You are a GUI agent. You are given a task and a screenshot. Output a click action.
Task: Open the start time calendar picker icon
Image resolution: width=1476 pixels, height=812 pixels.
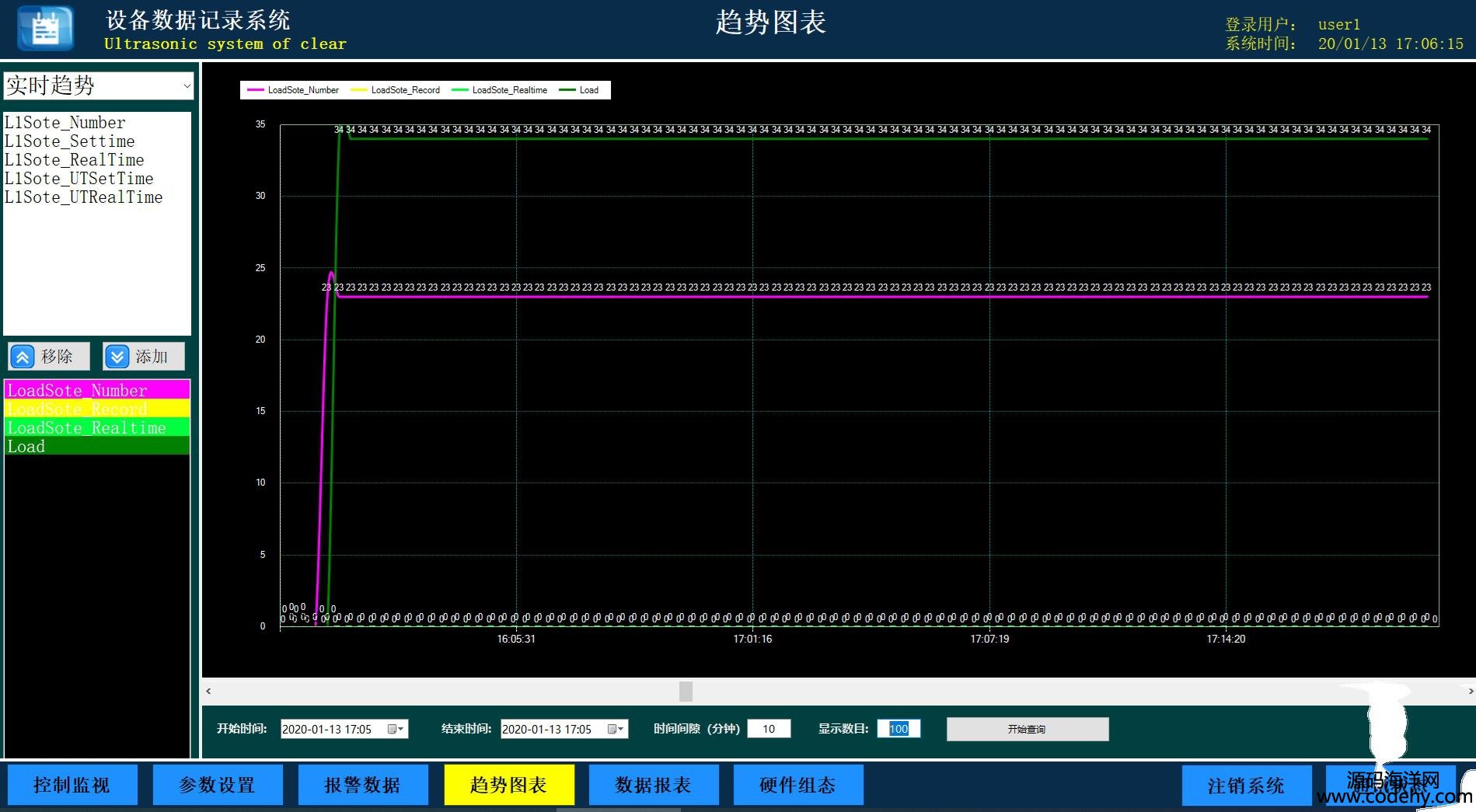(395, 729)
